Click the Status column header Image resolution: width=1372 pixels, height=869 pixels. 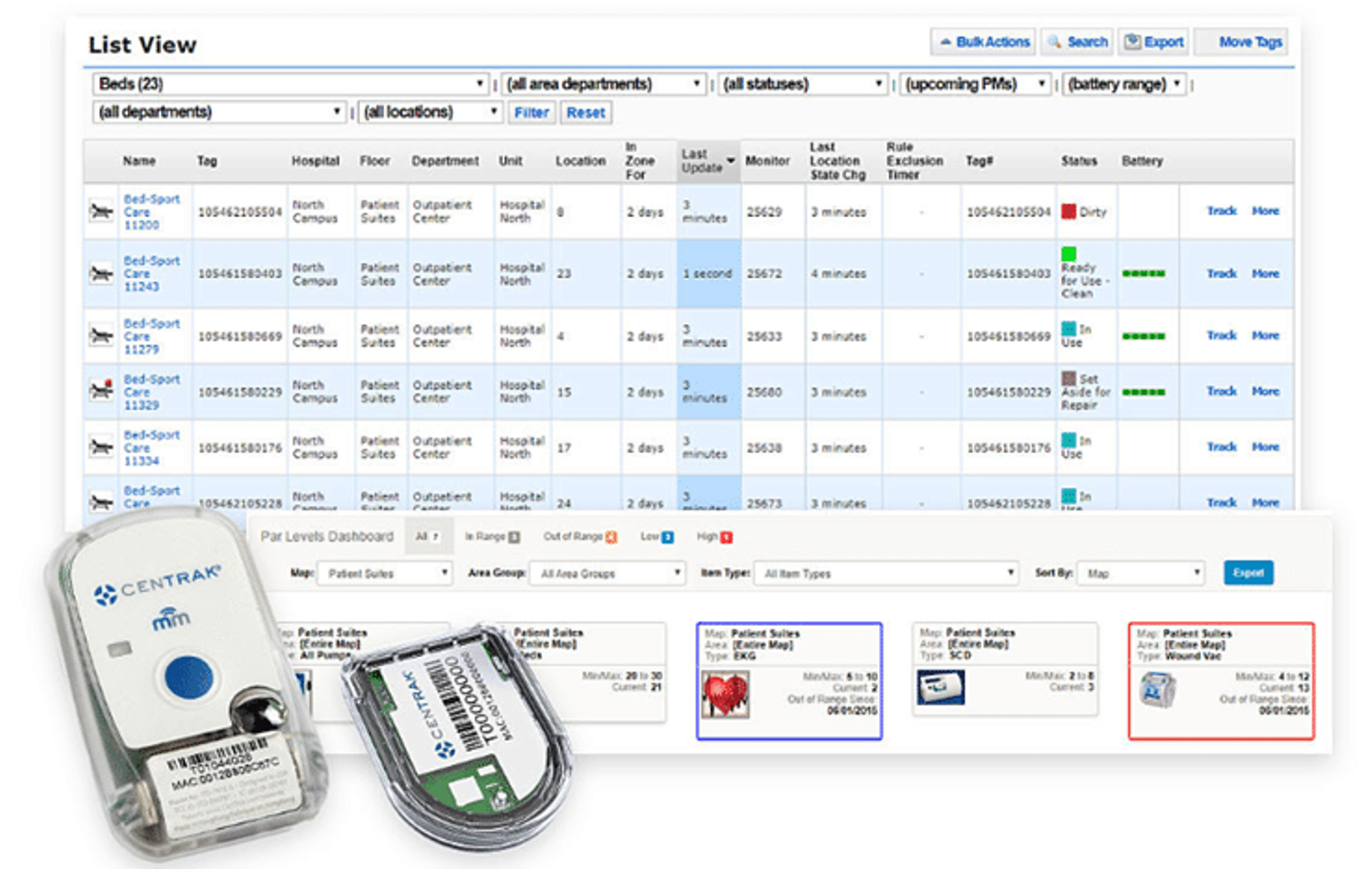1079,161
